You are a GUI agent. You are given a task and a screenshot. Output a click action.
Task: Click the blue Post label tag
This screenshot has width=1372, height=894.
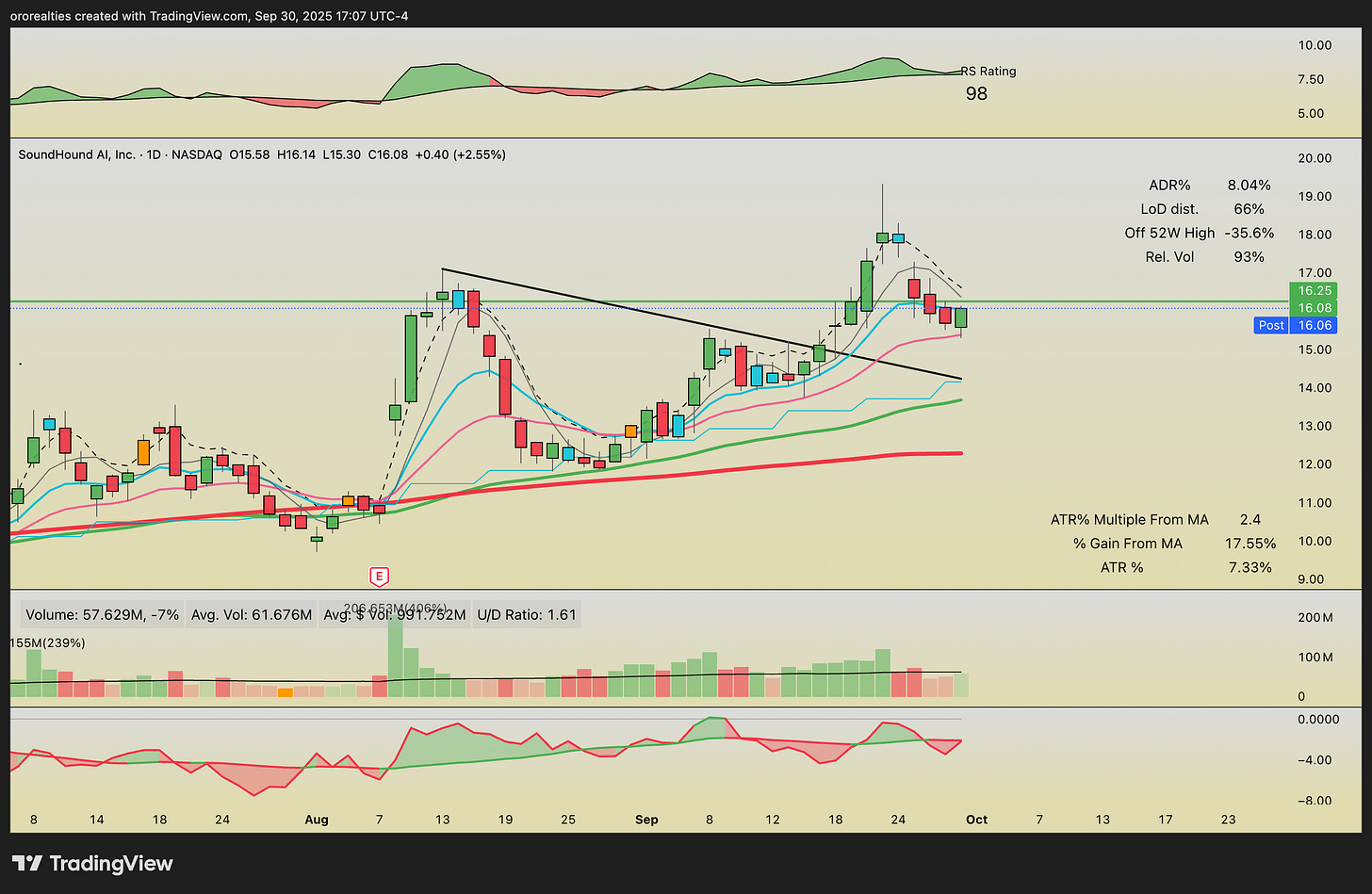(x=1271, y=325)
